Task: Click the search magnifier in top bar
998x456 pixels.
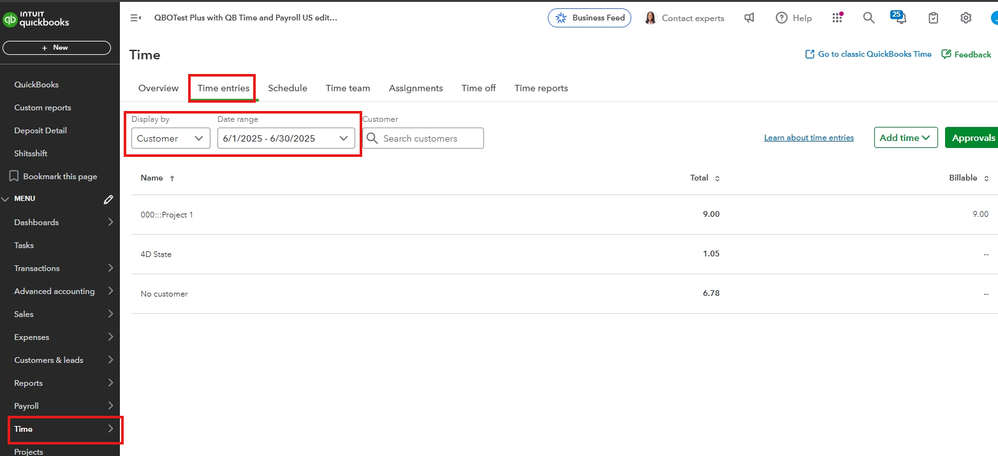Action: (868, 18)
